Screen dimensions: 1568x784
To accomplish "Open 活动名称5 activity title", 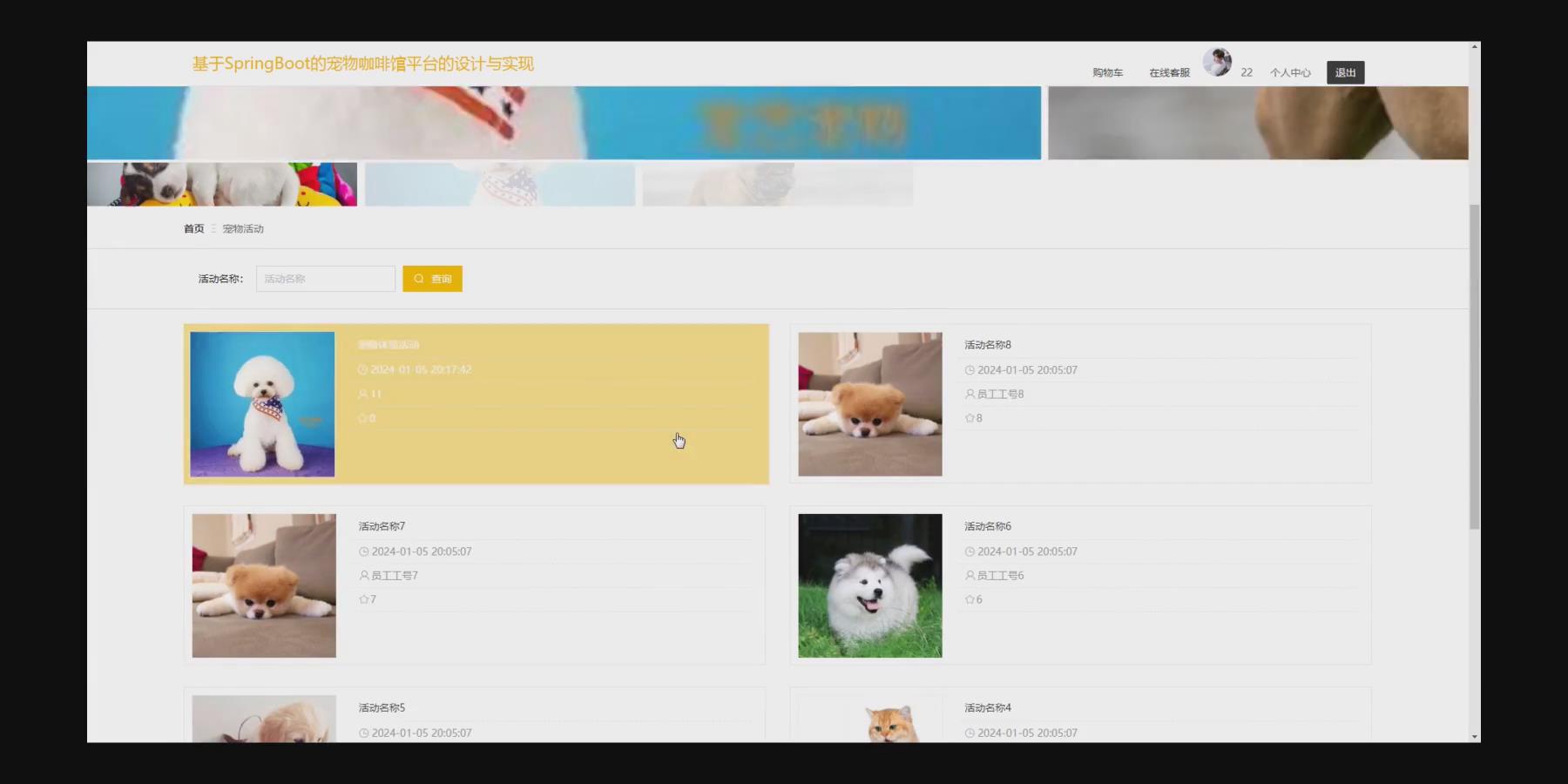I will 382,708.
